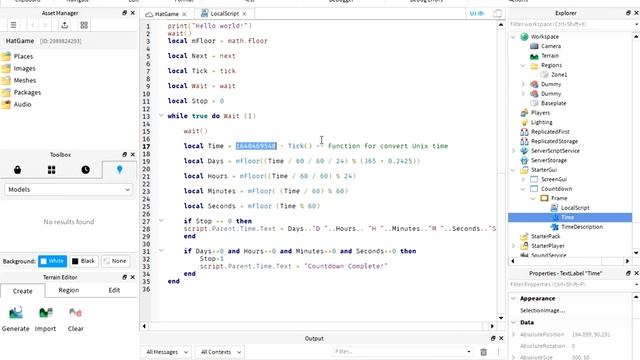The image size is (640, 360).
Task: Open the Audio folder in Asset Manager
Action: pyautogui.click(x=16, y=104)
